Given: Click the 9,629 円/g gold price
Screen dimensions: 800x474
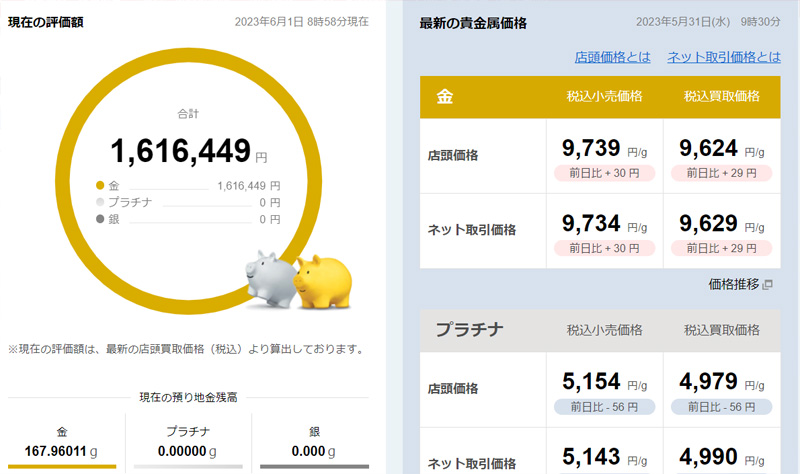Looking at the screenshot, I should pos(721,223).
